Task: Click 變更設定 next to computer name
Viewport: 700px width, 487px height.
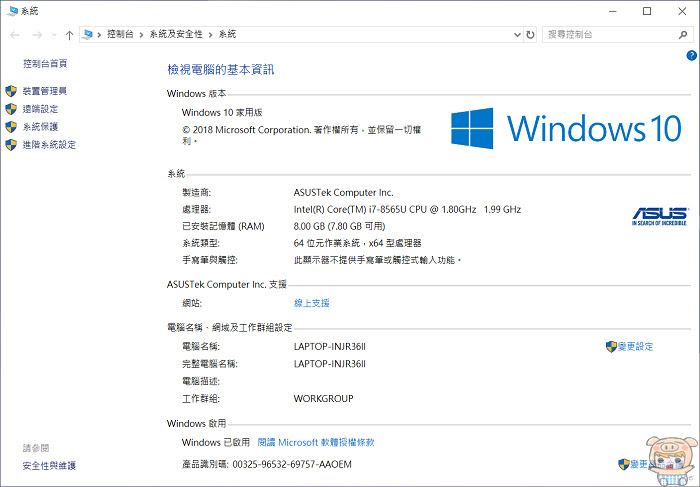Action: pos(635,346)
